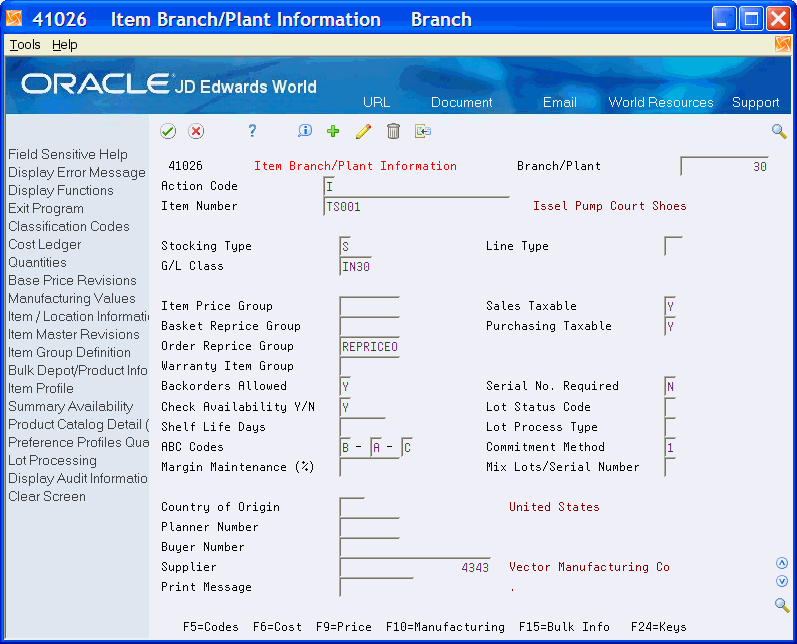Open the Tools menu
The image size is (797, 644).
tap(25, 45)
